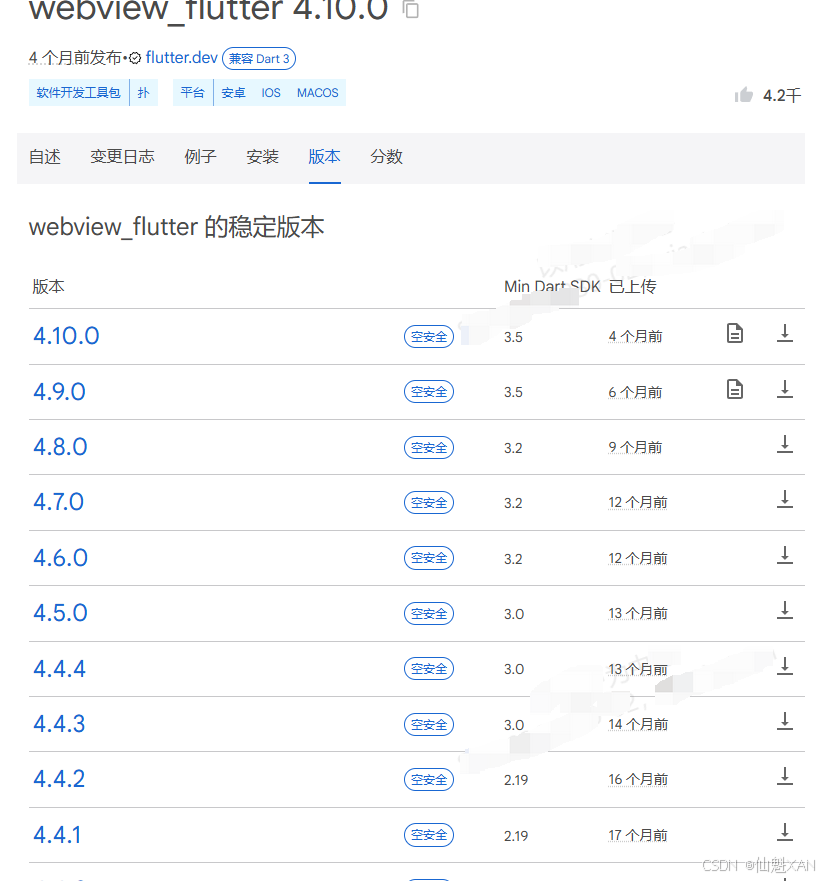Switch to the 分数 tab
The width and height of the screenshot is (827, 881).
tap(387, 157)
